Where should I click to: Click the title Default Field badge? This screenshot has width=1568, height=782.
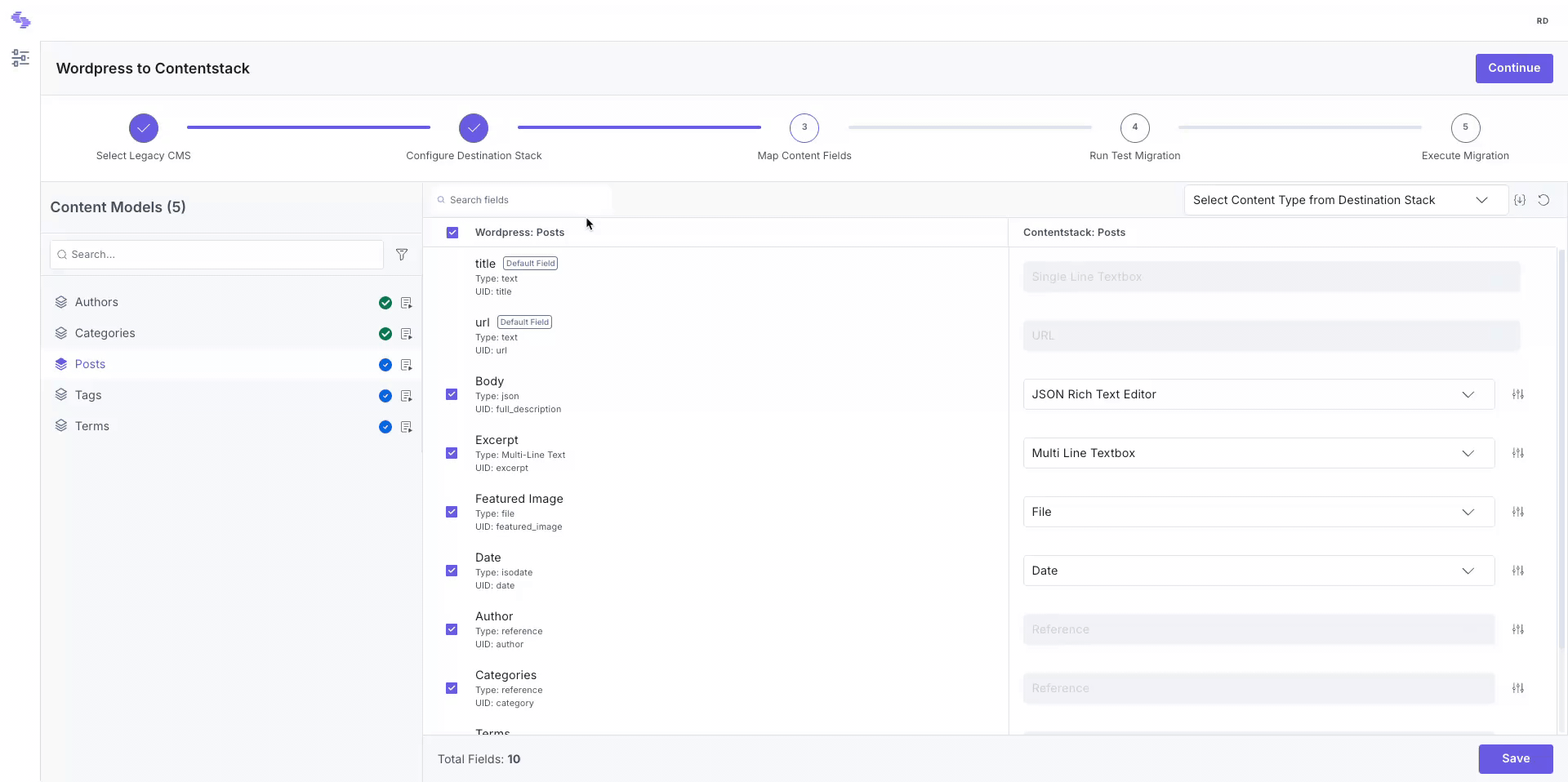click(531, 264)
